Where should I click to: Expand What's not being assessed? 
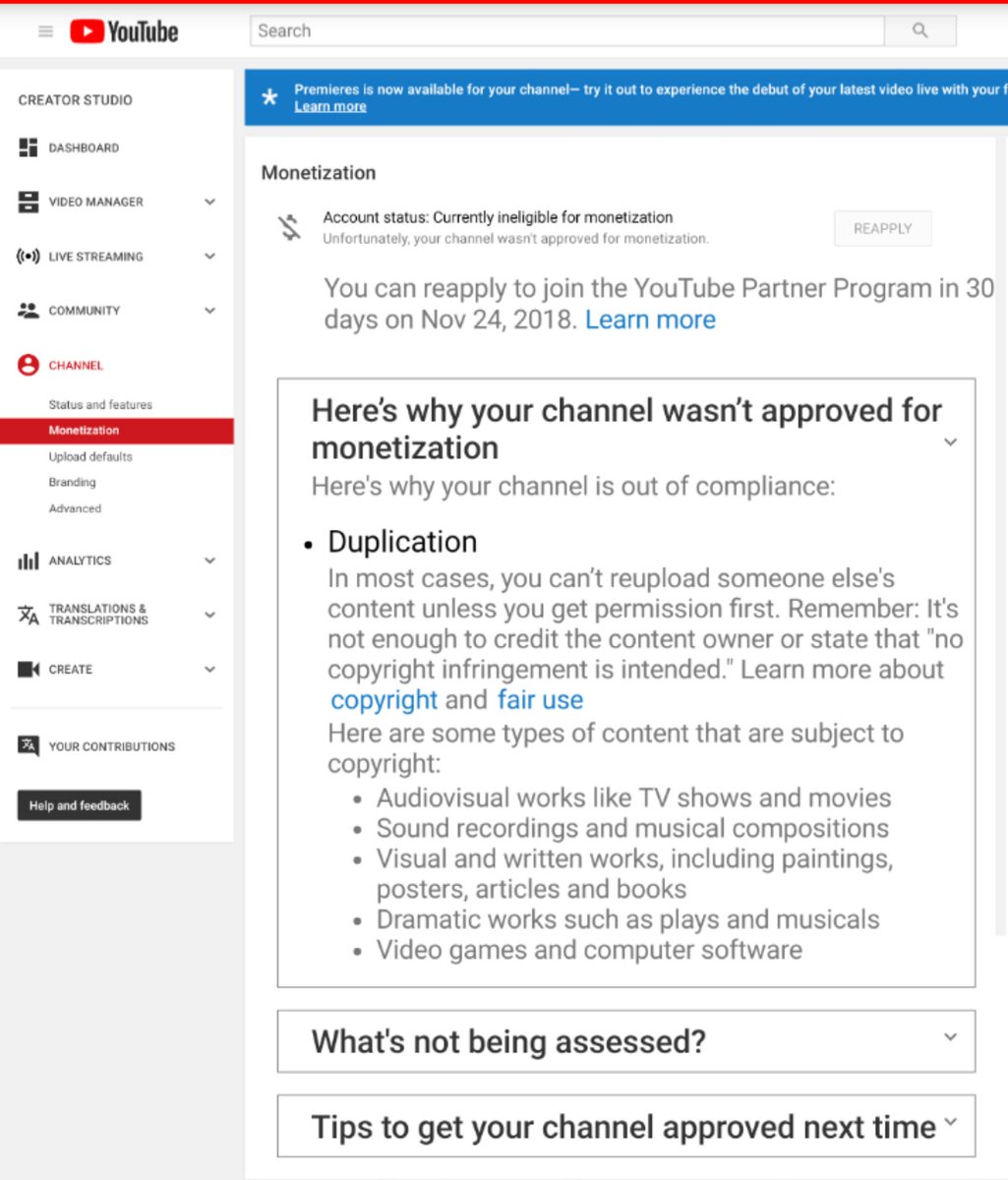(950, 1036)
